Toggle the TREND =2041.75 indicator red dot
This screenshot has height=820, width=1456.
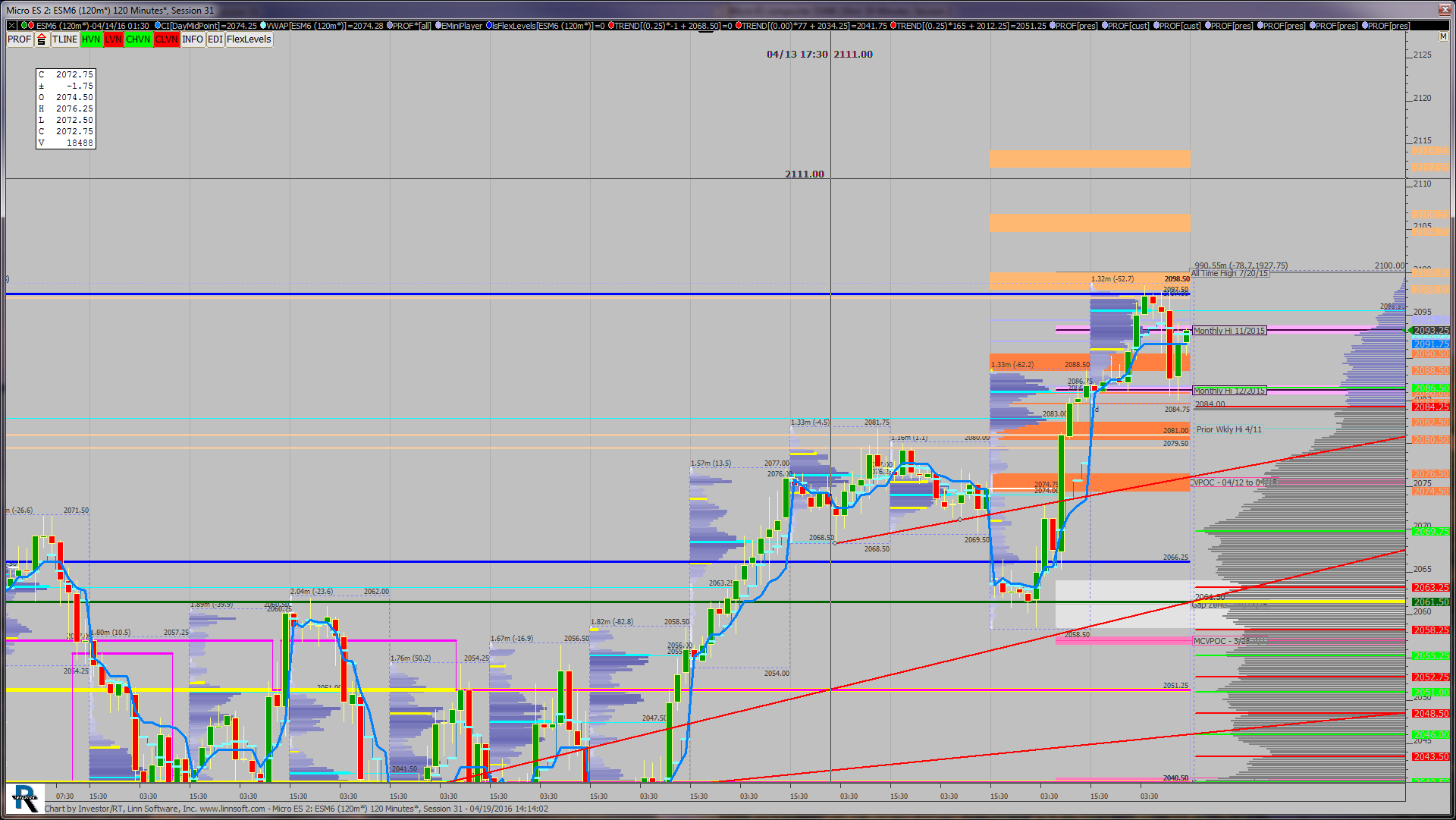pyautogui.click(x=738, y=26)
